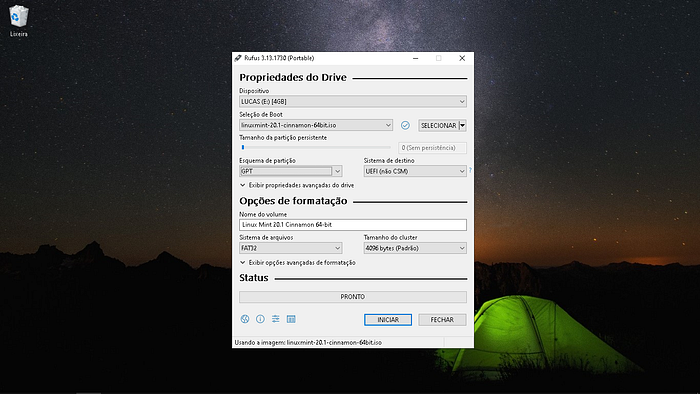Open the Rufus about info icon
The width and height of the screenshot is (700, 394).
point(260,319)
